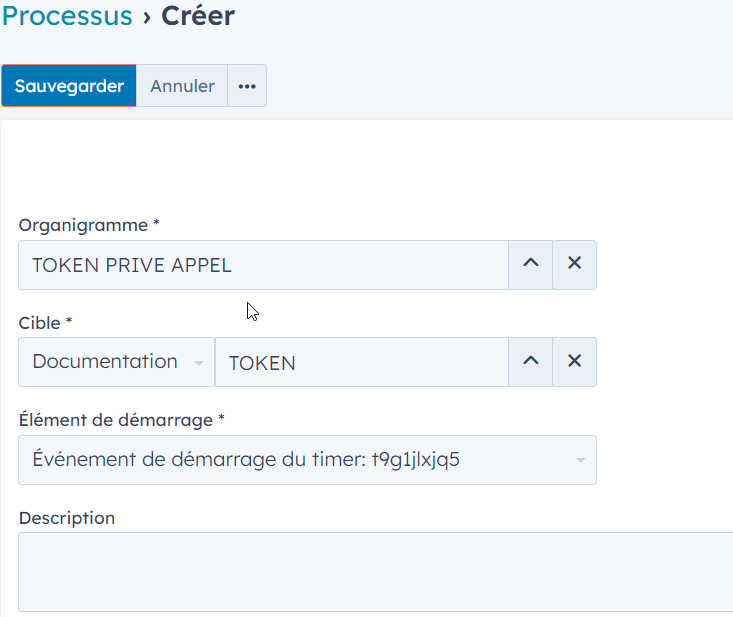Image resolution: width=733 pixels, height=617 pixels.
Task: Open the Documentation type dropdown
Action: [116, 362]
